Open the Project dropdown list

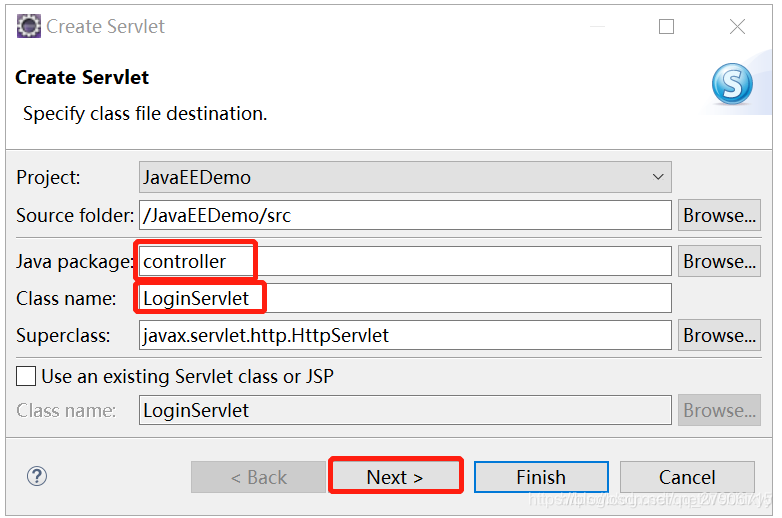658,177
